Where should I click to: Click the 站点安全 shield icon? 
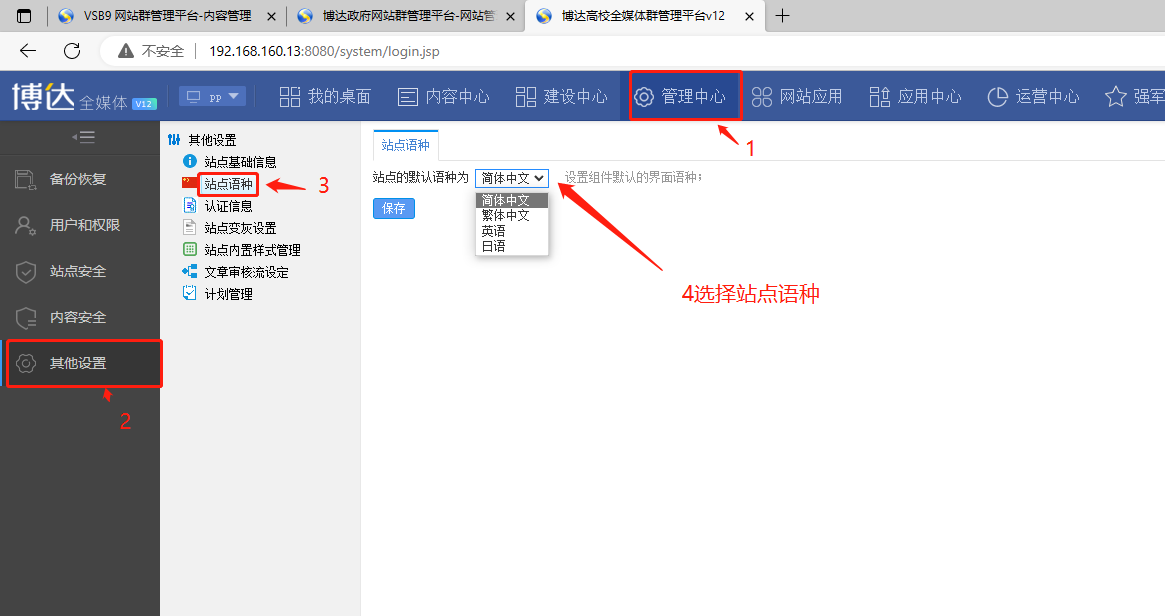pyautogui.click(x=25, y=271)
